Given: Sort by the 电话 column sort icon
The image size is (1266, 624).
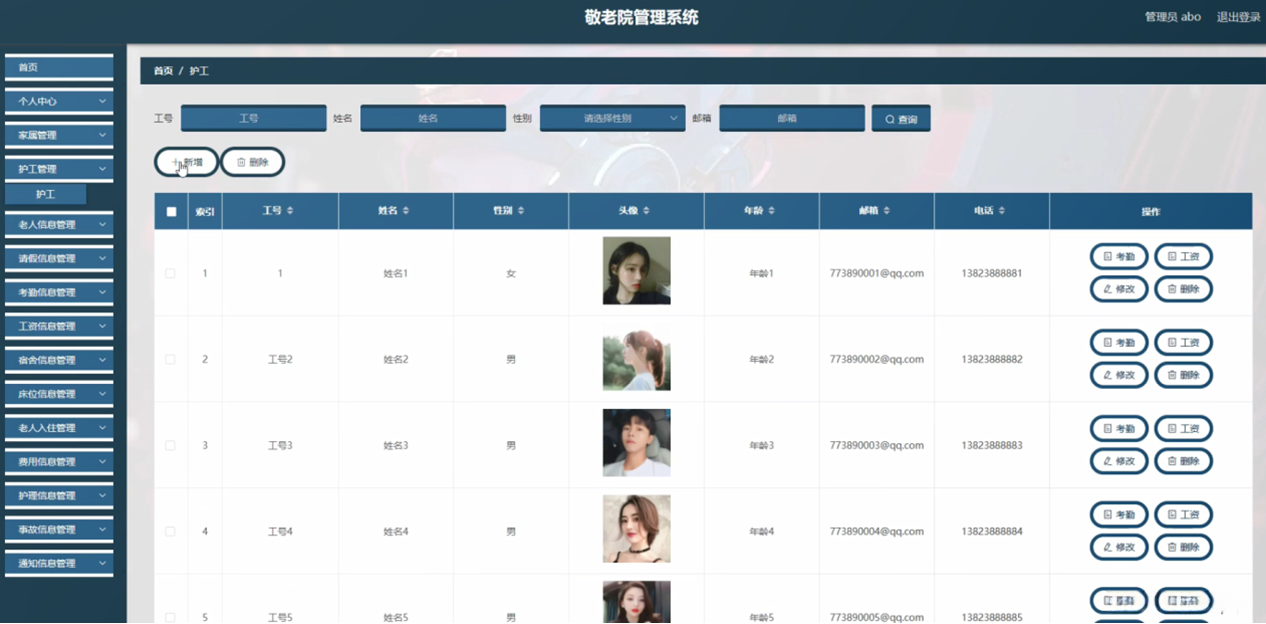Looking at the screenshot, I should [1001, 211].
